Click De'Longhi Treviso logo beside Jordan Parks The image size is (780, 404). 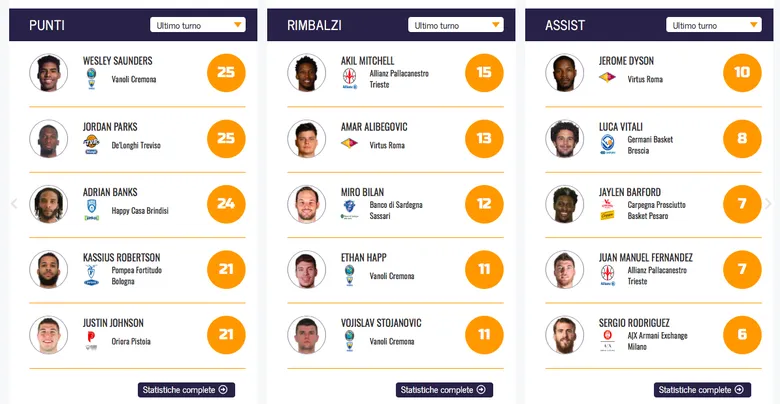(x=91, y=145)
